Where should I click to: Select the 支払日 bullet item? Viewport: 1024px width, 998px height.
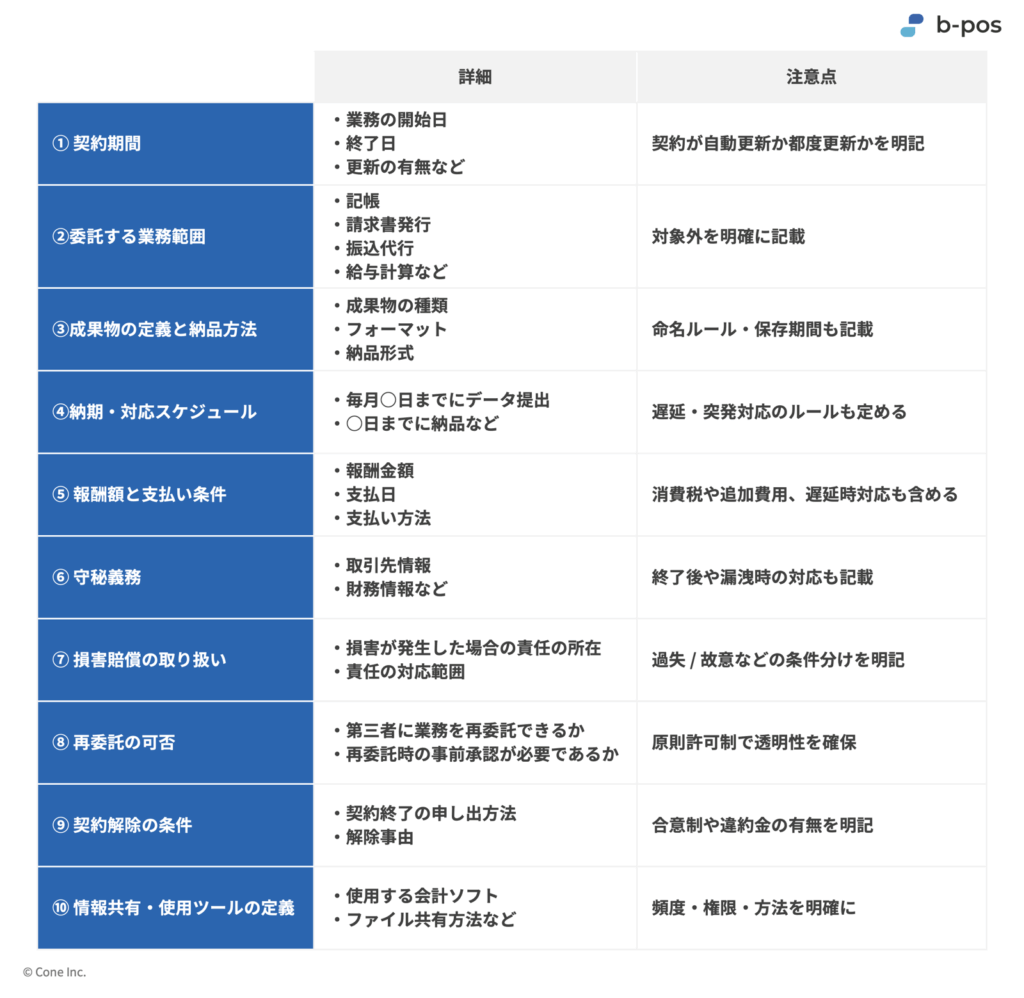click(x=365, y=494)
